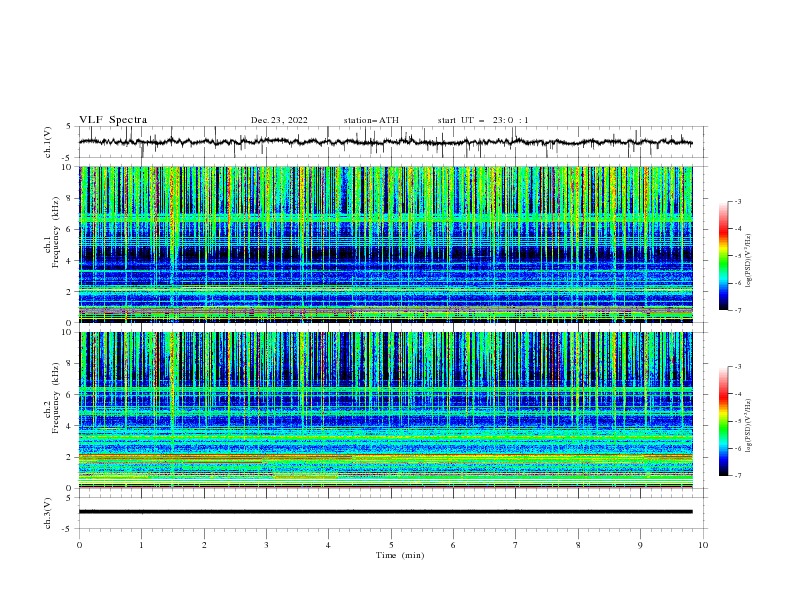The width and height of the screenshot is (792, 612).
Task: Click the "ch.1(V)" waveform axis label
Action: (x=48, y=142)
